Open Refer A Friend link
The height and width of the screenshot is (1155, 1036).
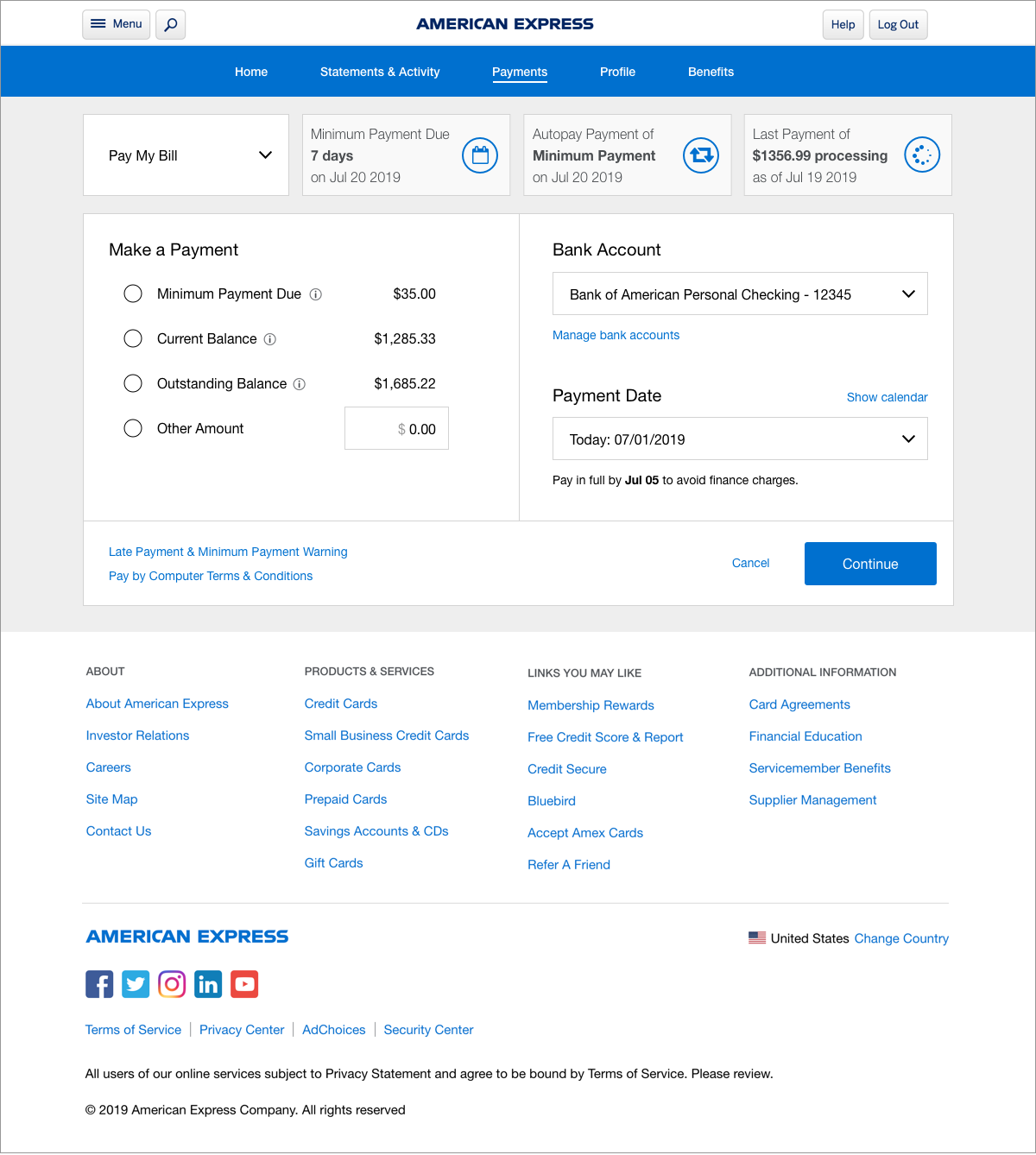pyautogui.click(x=569, y=865)
